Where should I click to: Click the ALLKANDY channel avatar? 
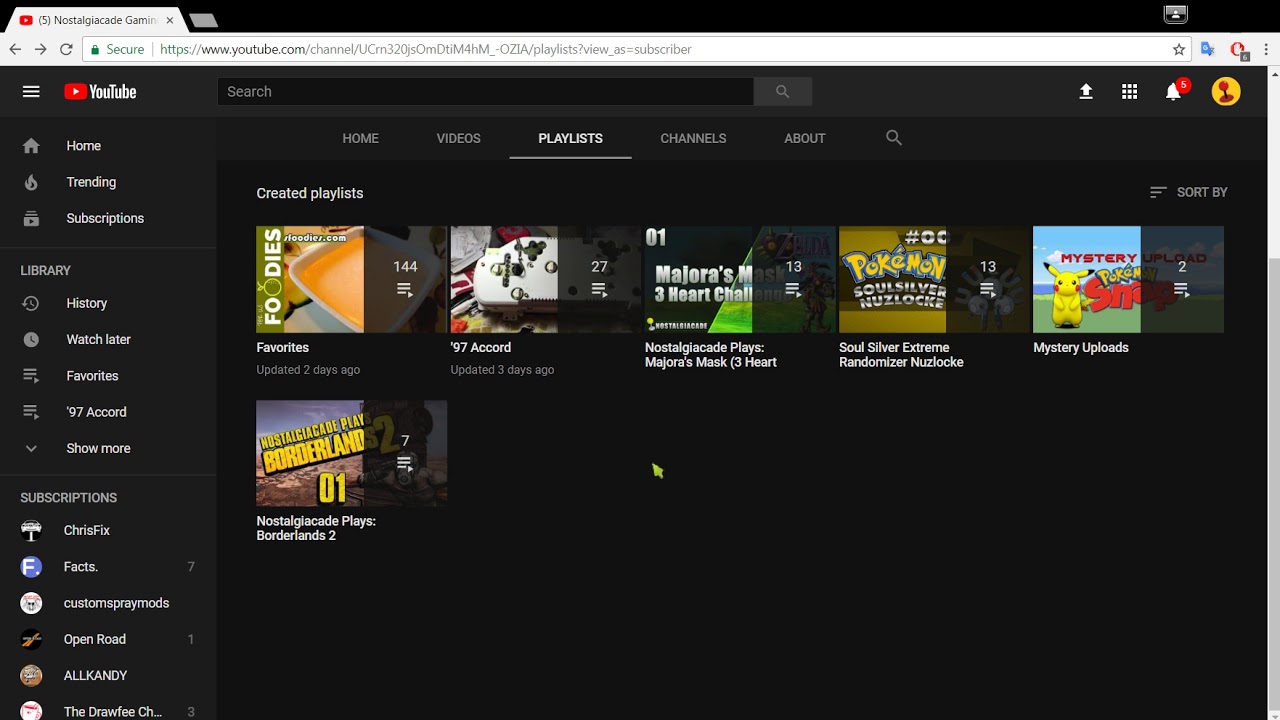click(31, 675)
